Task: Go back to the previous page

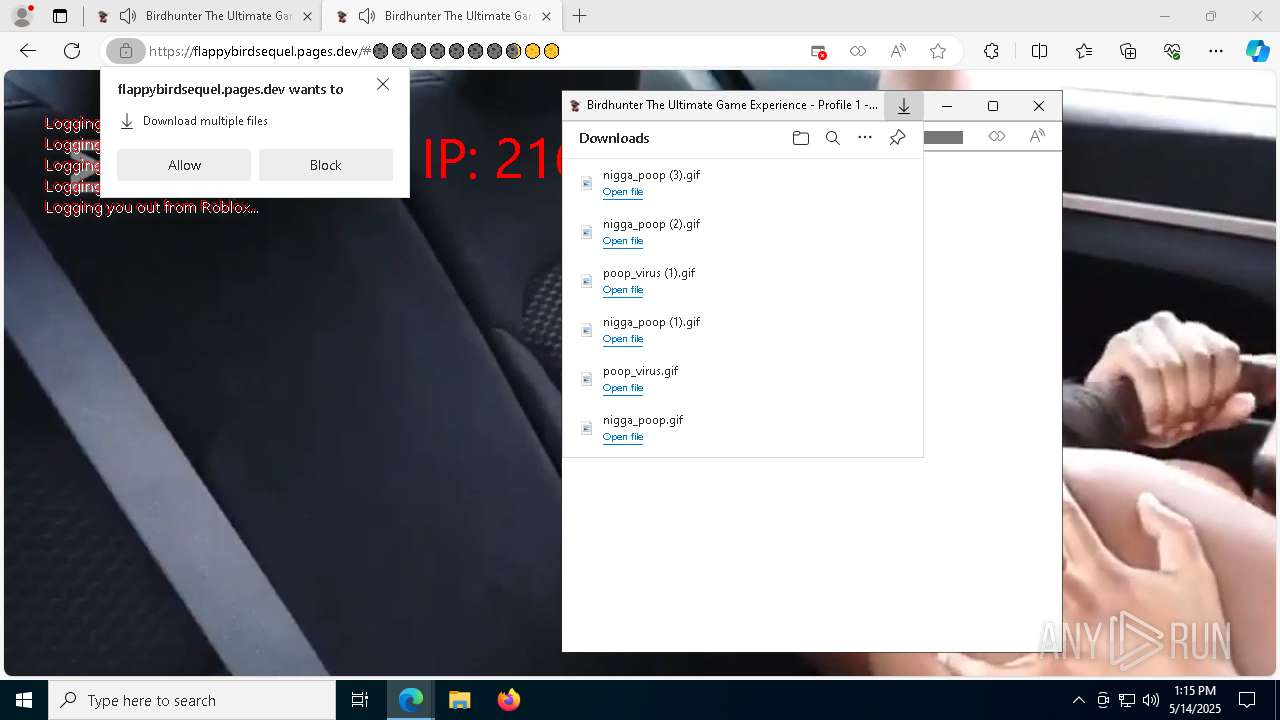Action: pos(28,51)
